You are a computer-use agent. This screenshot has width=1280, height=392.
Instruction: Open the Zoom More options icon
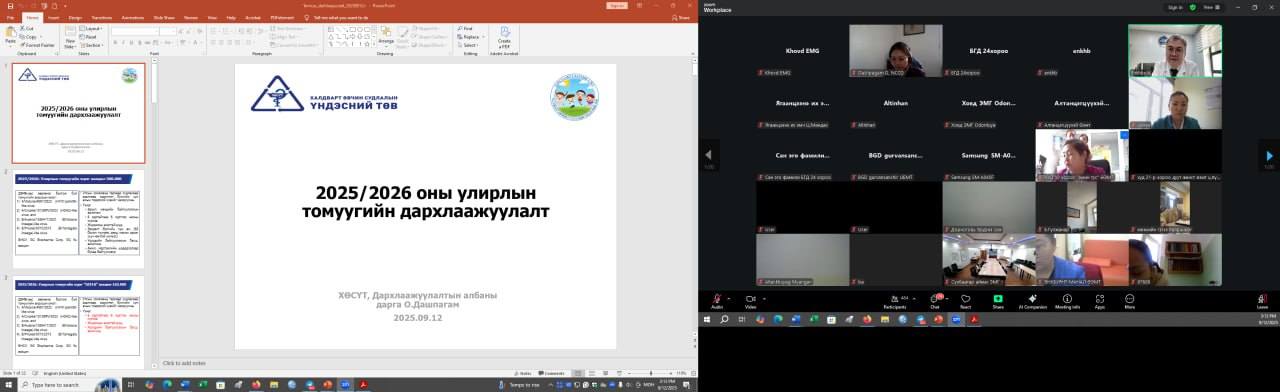(x=1130, y=299)
